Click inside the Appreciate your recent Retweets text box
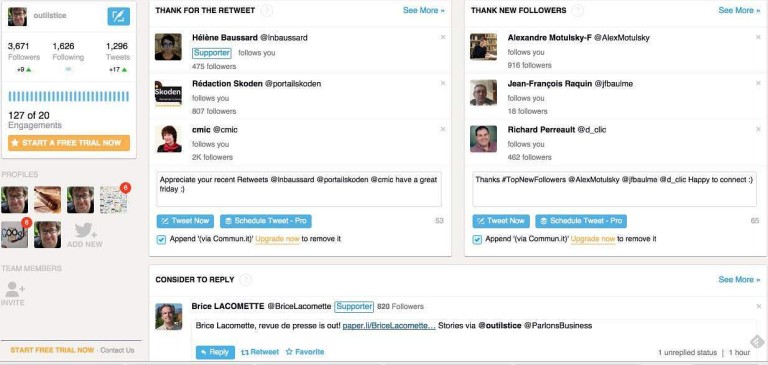The image size is (768, 365). click(299, 189)
